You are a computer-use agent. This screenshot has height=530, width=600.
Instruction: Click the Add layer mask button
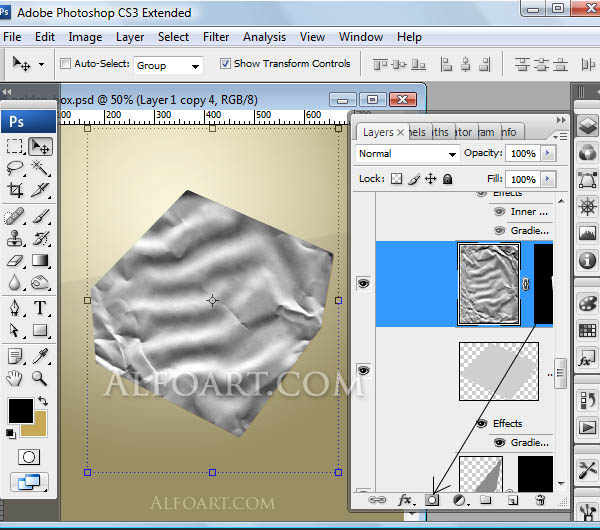click(432, 500)
